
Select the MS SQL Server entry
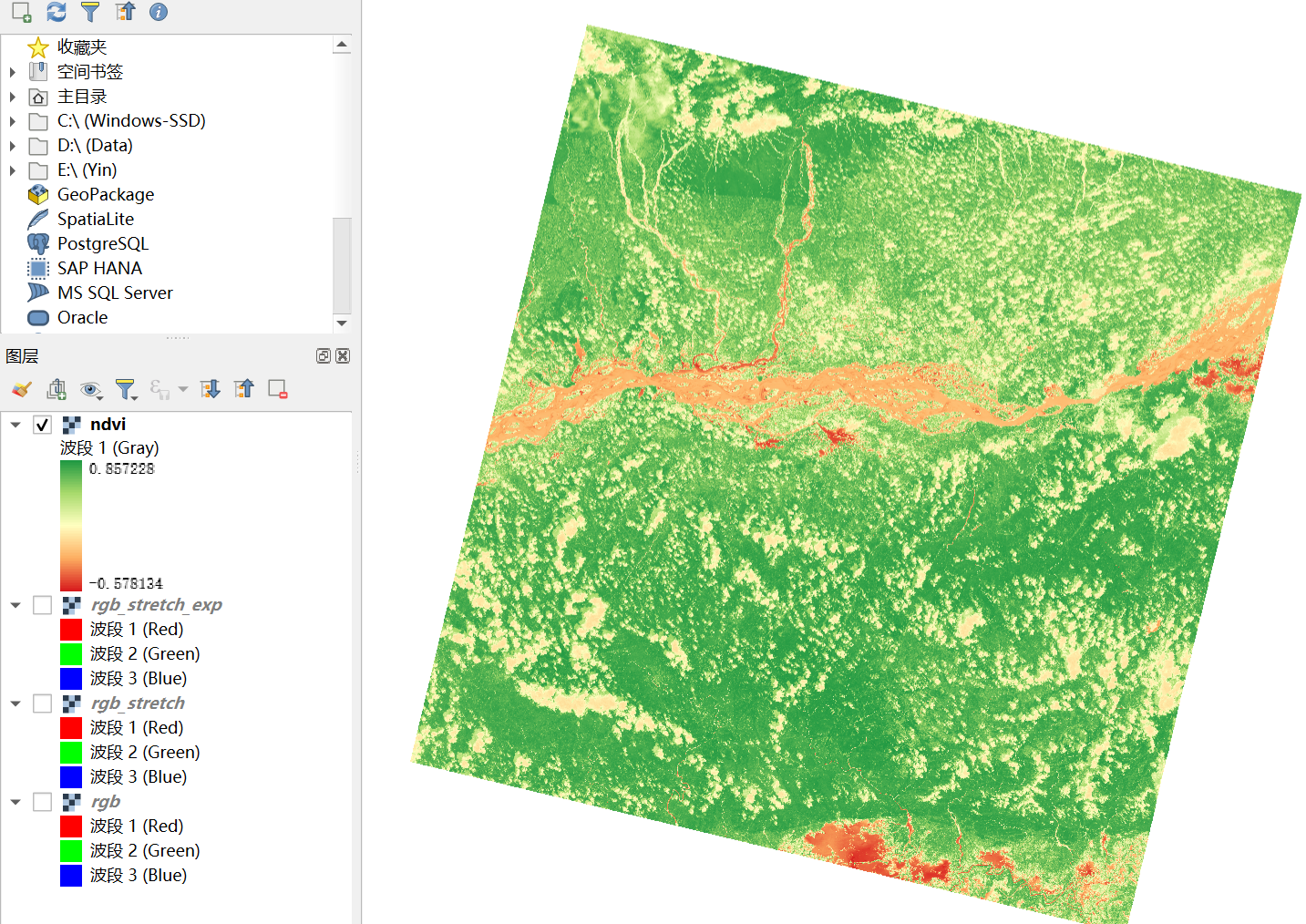click(115, 293)
